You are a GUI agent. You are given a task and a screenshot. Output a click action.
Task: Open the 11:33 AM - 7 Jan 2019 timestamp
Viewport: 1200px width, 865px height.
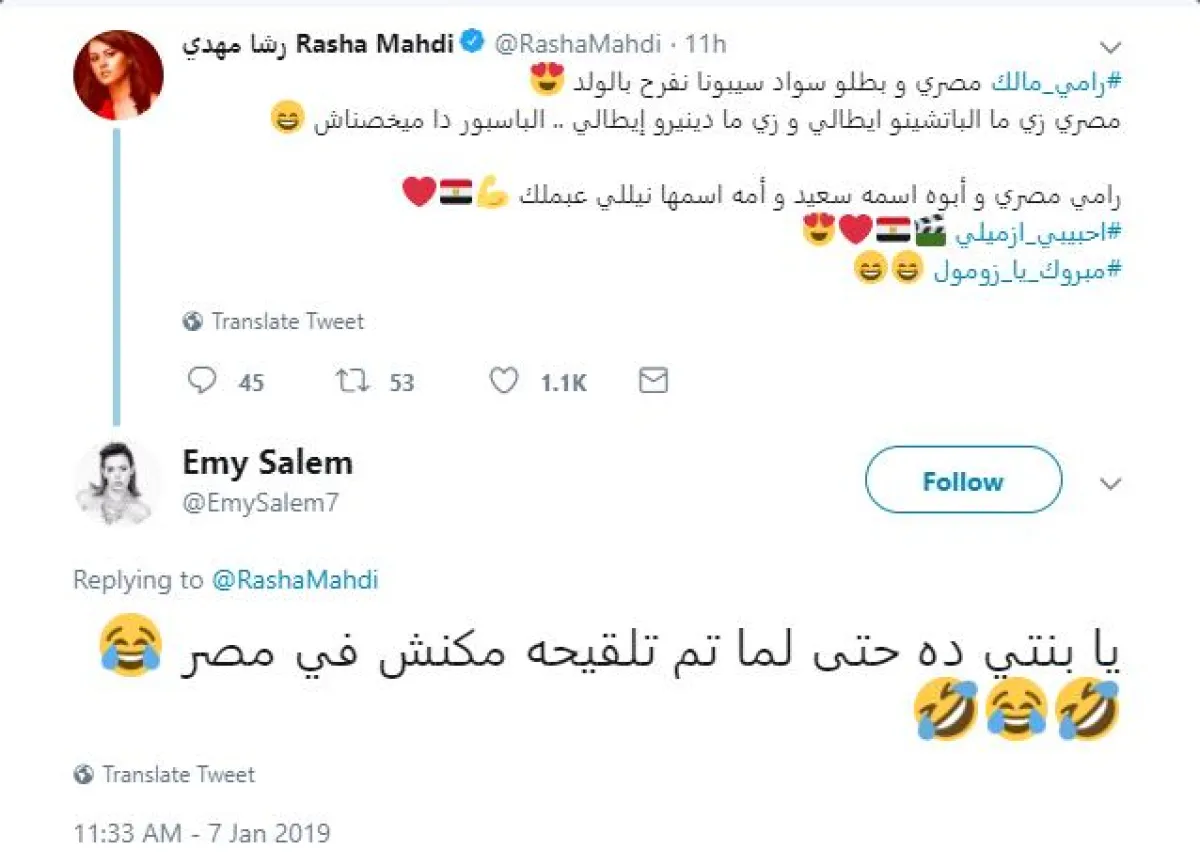coord(202,832)
